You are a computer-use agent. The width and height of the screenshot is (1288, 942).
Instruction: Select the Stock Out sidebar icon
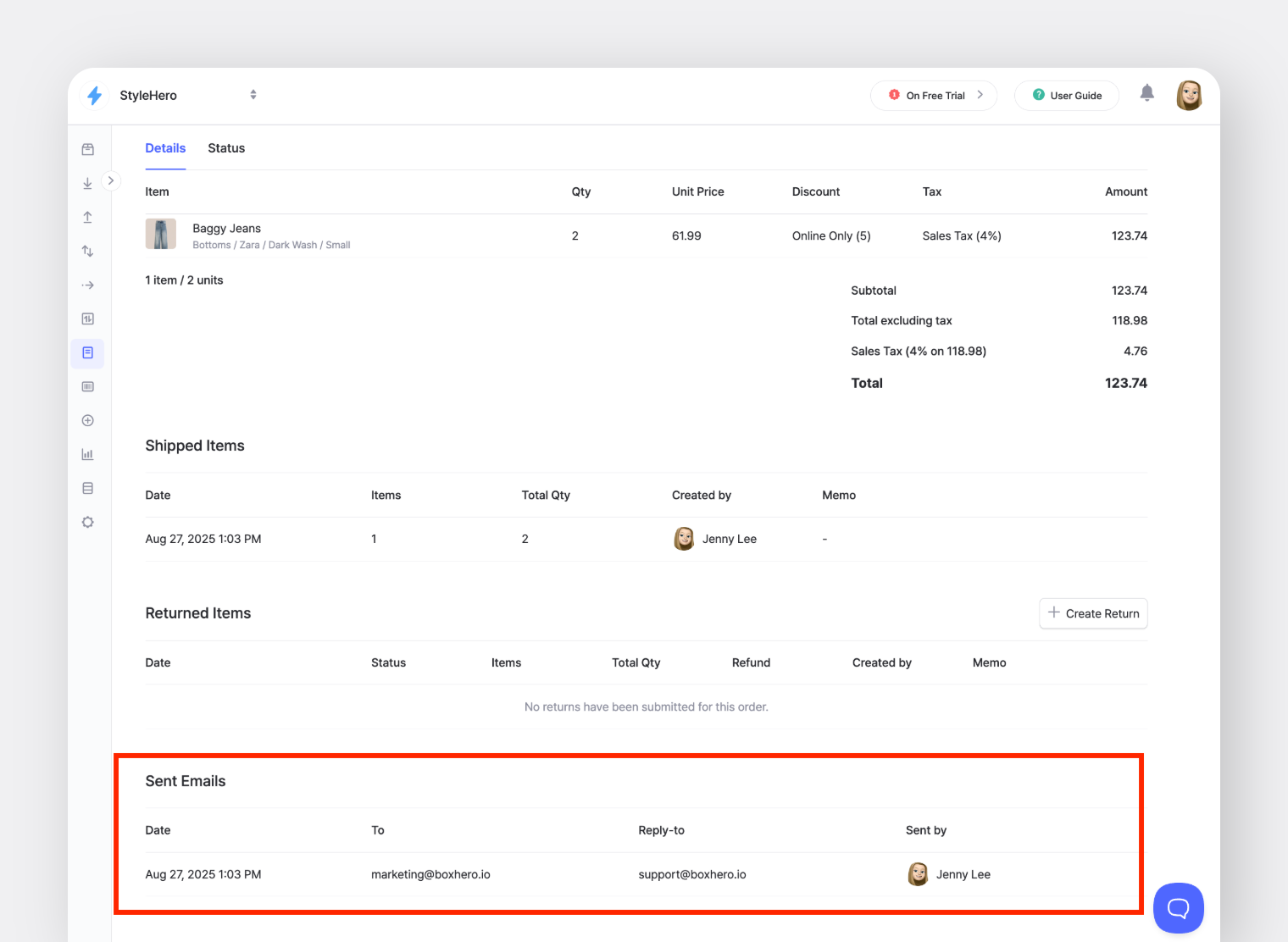(x=87, y=217)
